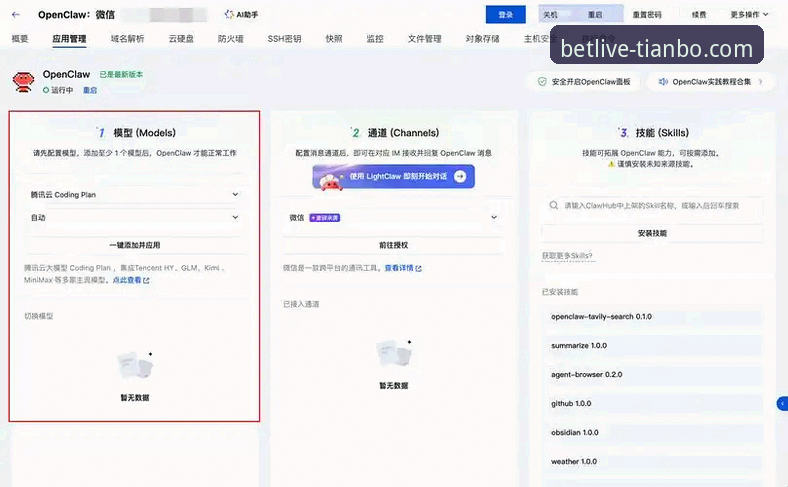Click the arrow icon on LightClaw banner
This screenshot has height=487, width=788.
click(460, 176)
